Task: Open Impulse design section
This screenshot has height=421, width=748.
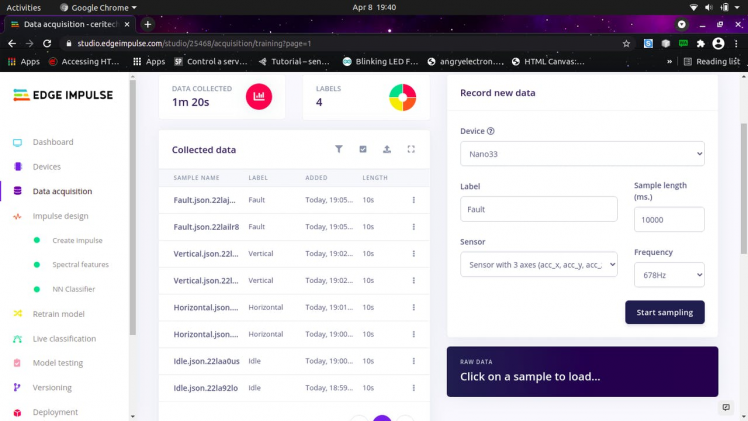Action: pos(60,216)
